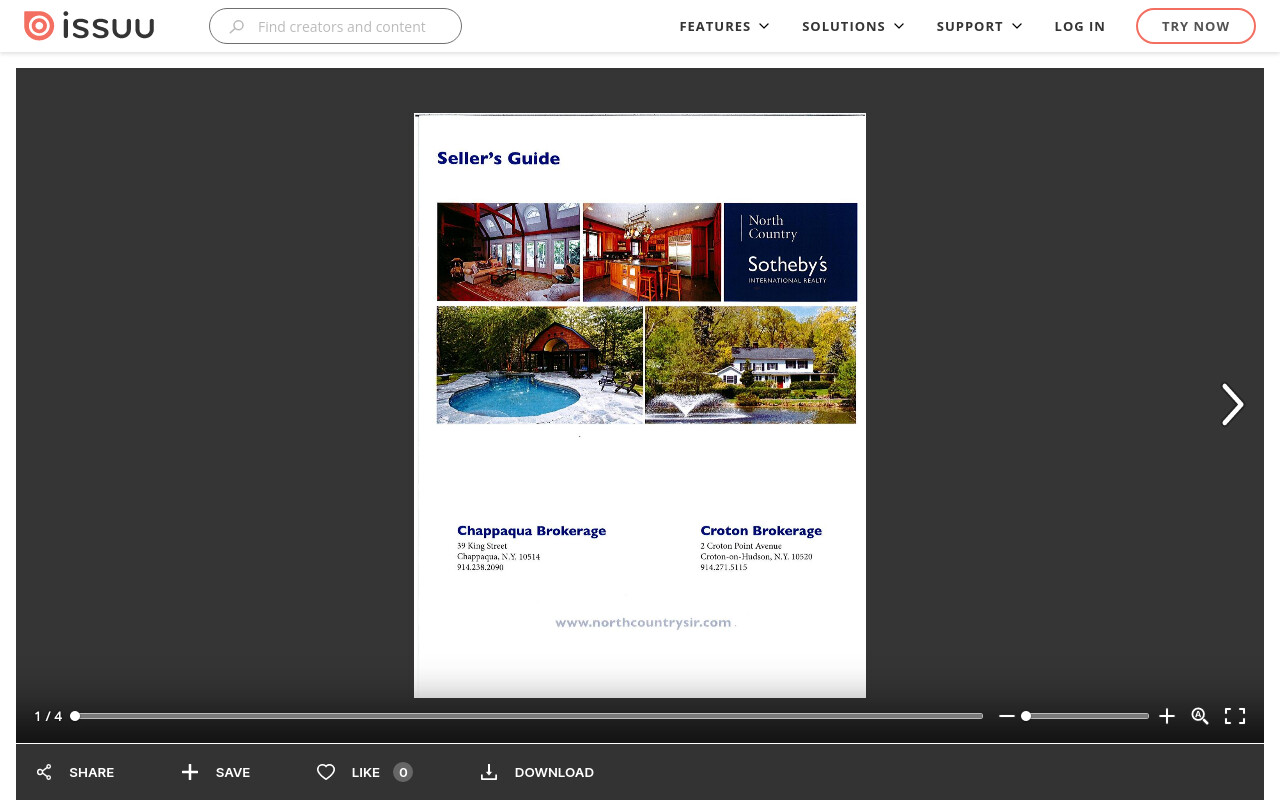
Task: Expand the Solutions dropdown menu
Action: tap(853, 26)
